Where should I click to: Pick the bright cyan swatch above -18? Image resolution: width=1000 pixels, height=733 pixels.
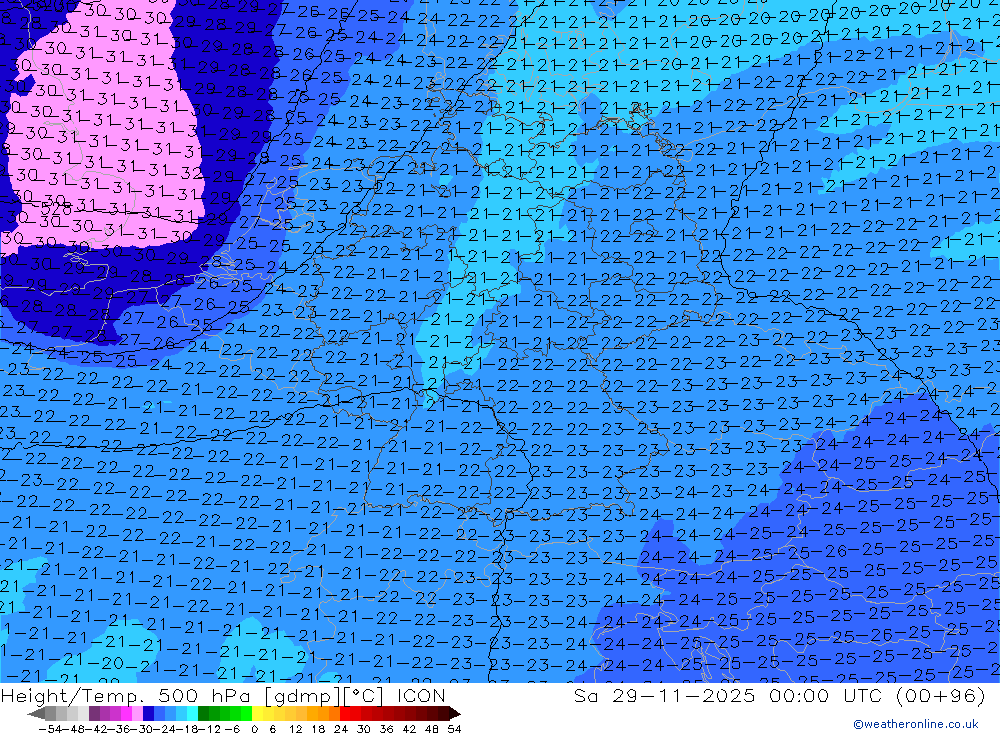coord(192,714)
